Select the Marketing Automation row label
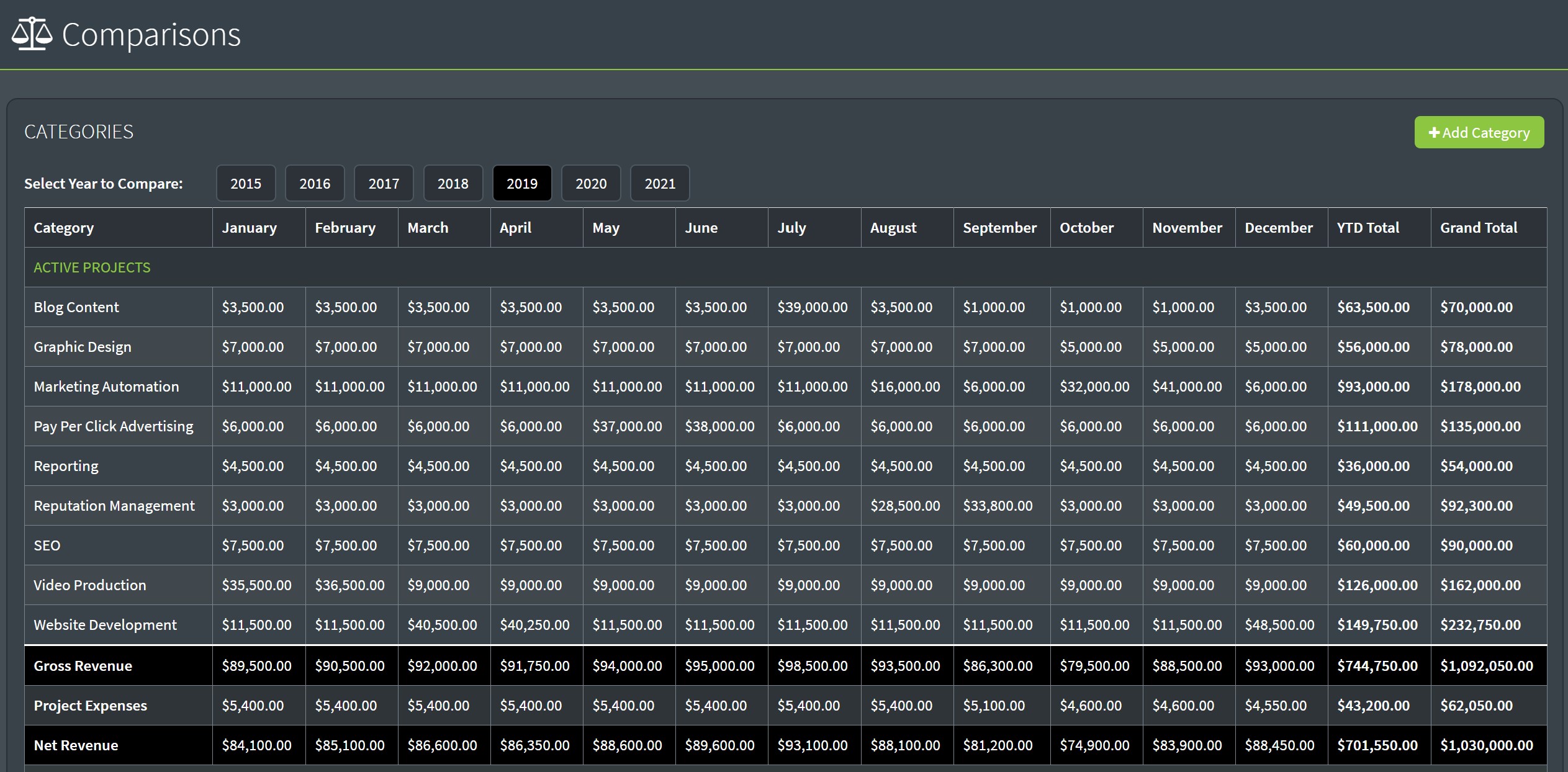Image resolution: width=1568 pixels, height=772 pixels. click(106, 387)
